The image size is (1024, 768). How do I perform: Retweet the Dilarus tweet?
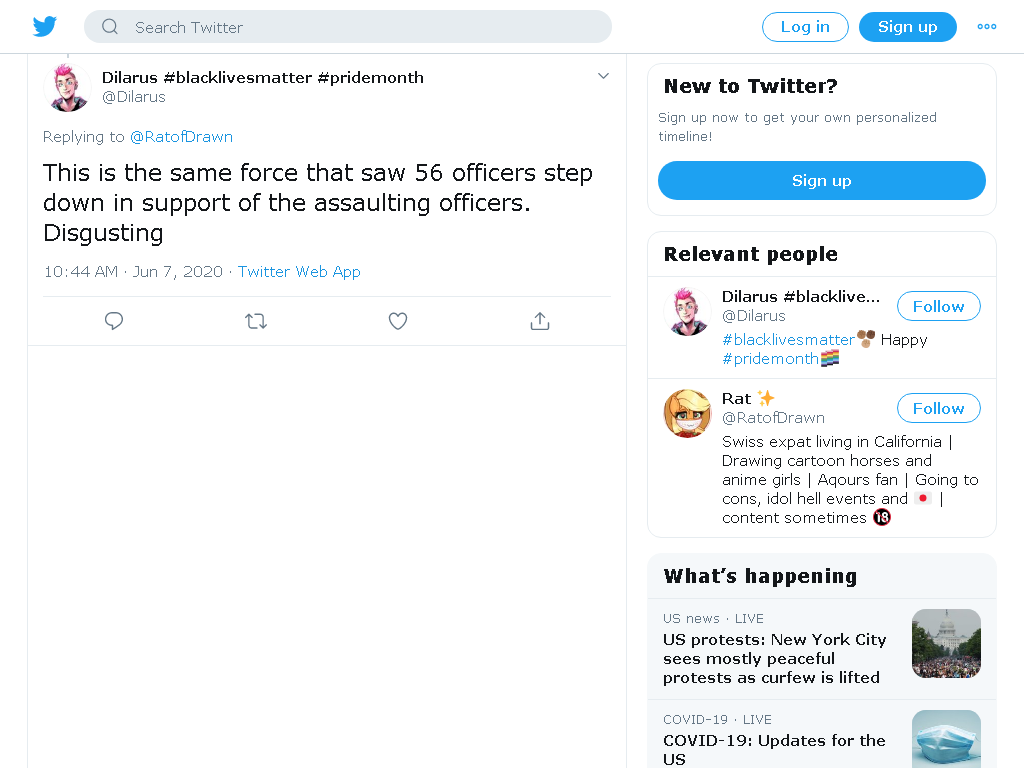255,321
